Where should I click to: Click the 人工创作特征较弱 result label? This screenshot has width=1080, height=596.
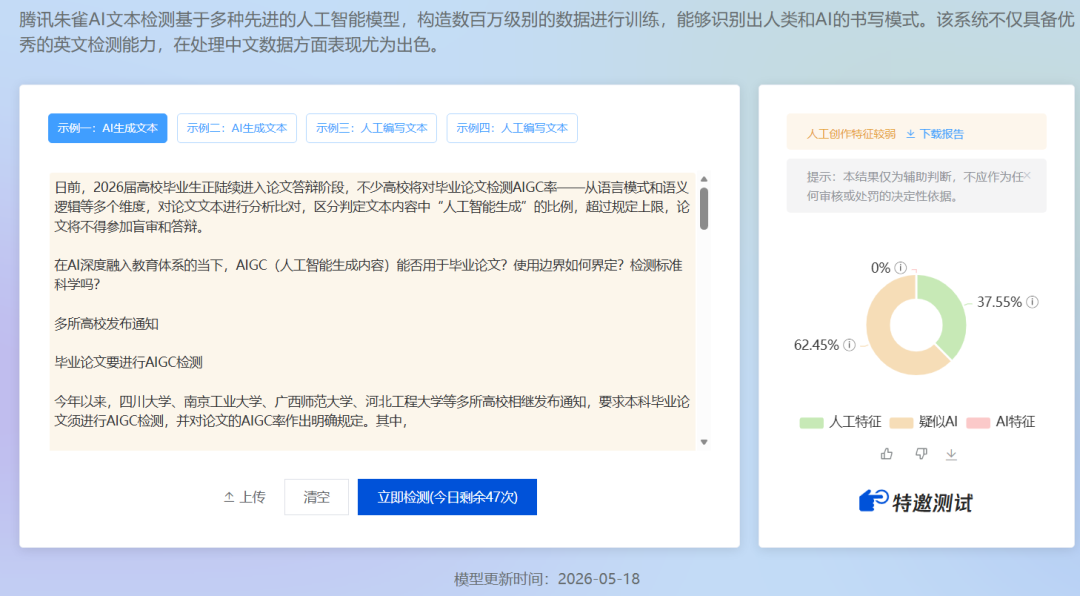[x=851, y=134]
